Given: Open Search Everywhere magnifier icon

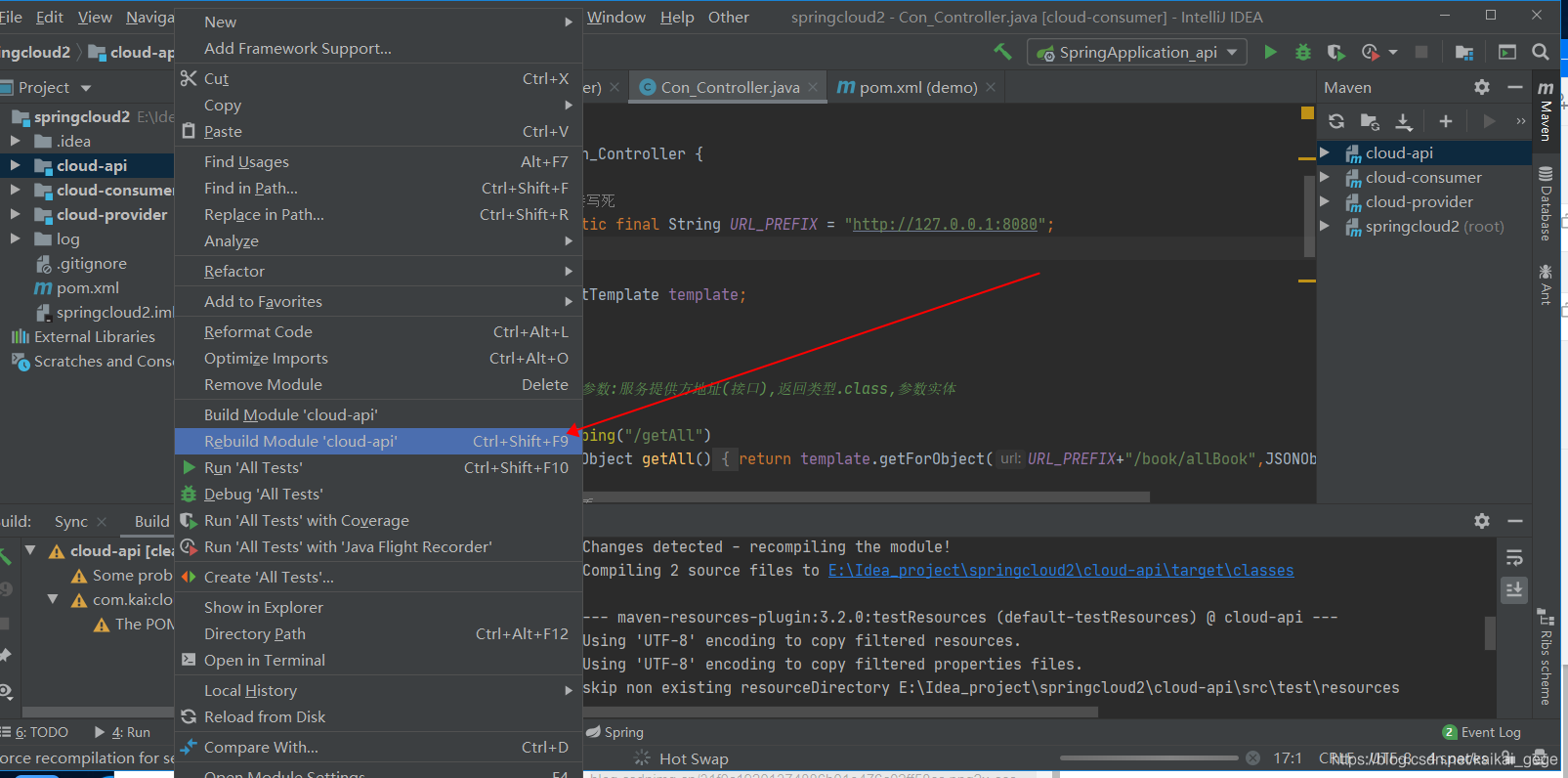Looking at the screenshot, I should [1541, 52].
